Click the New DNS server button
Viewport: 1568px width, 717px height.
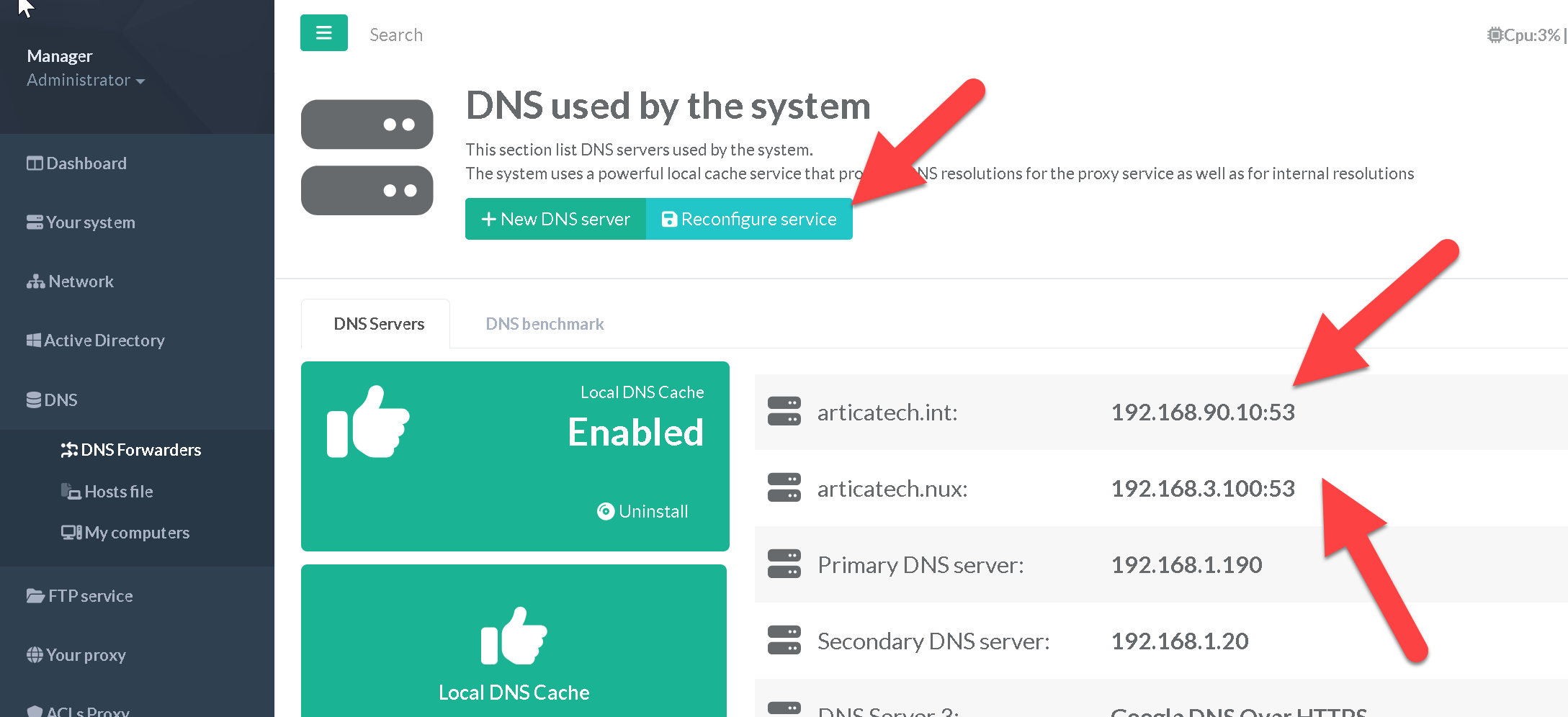pos(555,219)
